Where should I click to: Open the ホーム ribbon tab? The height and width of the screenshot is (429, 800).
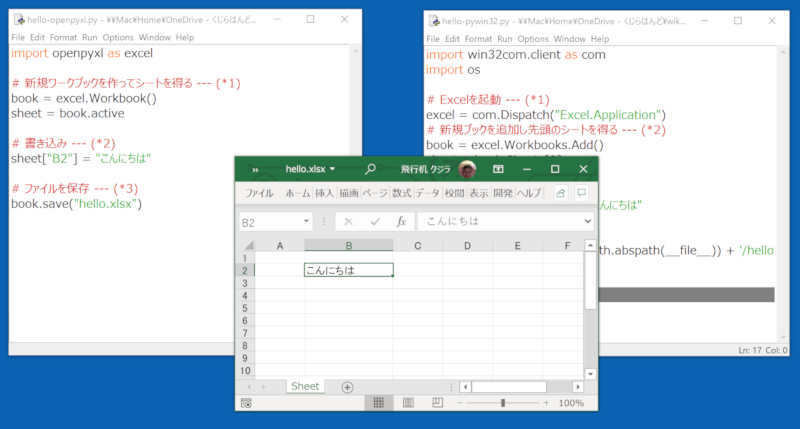pyautogui.click(x=297, y=193)
